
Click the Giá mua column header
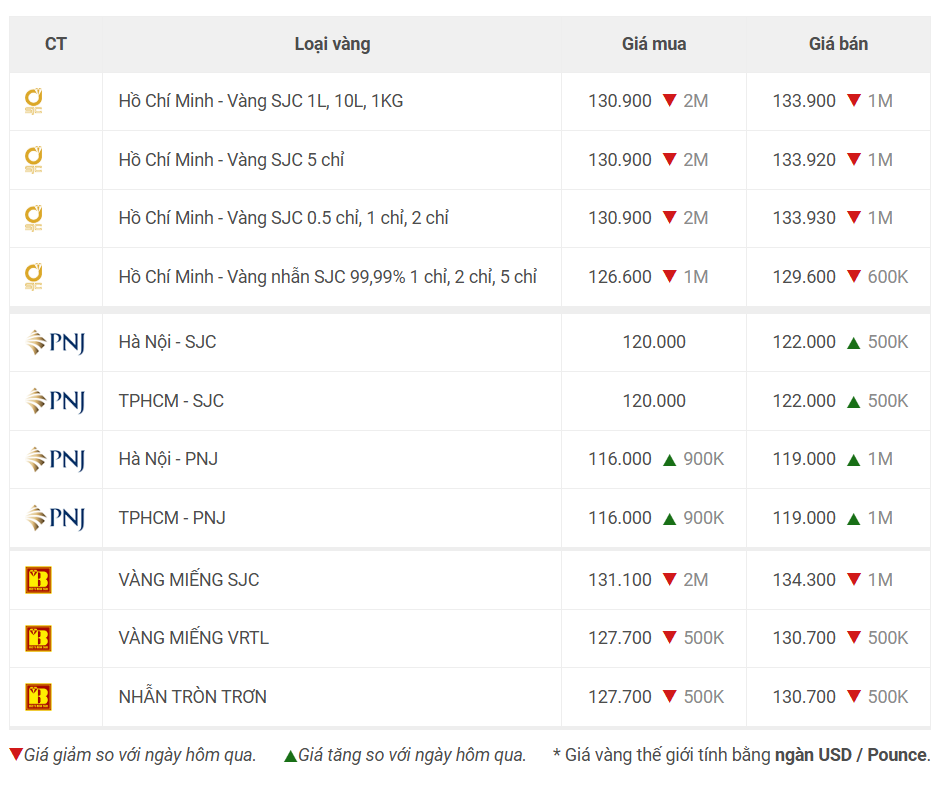click(654, 44)
